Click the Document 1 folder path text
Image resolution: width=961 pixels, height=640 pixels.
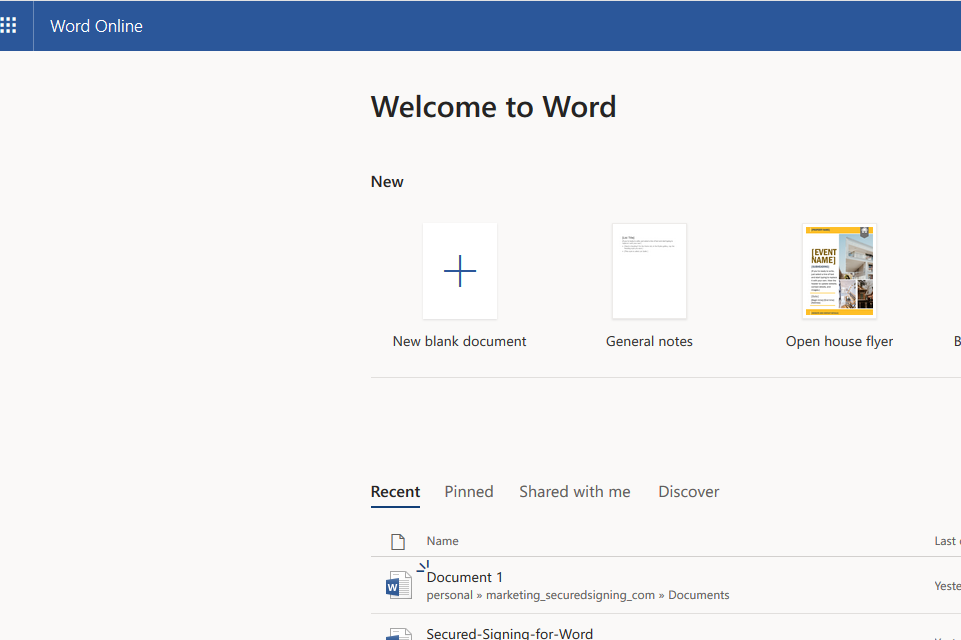pyautogui.click(x=578, y=595)
